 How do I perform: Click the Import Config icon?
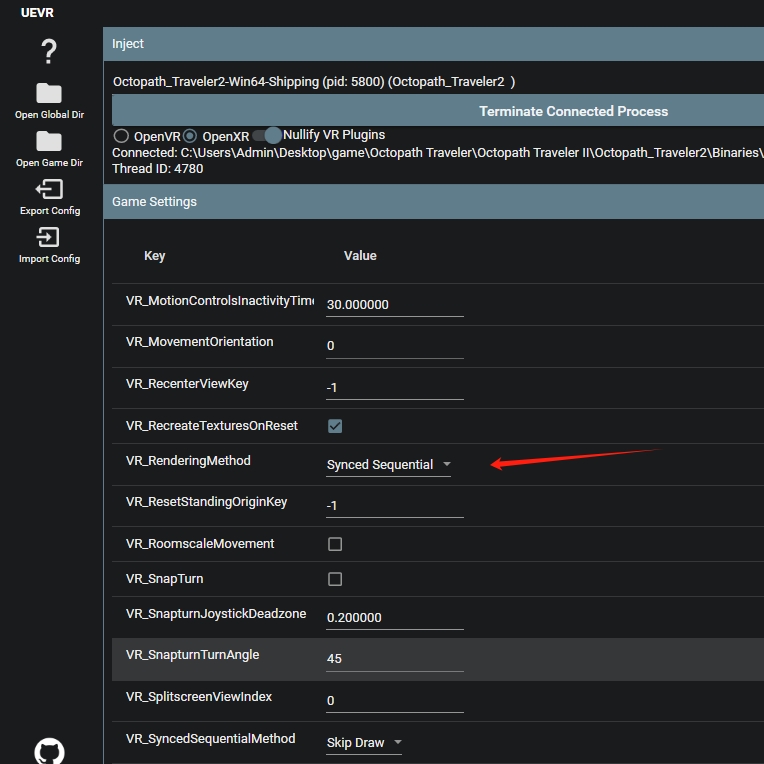pyautogui.click(x=49, y=237)
